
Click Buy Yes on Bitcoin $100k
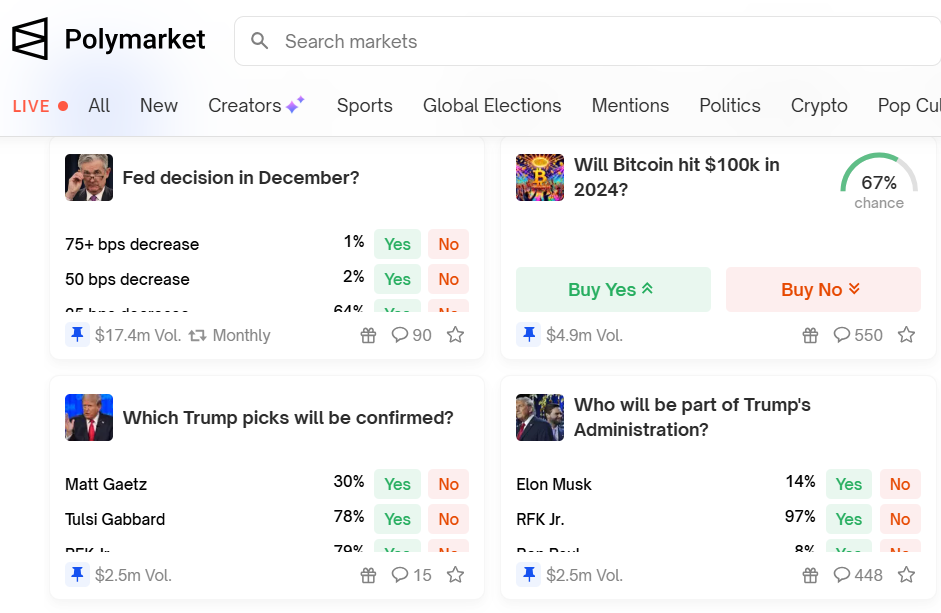[613, 290]
